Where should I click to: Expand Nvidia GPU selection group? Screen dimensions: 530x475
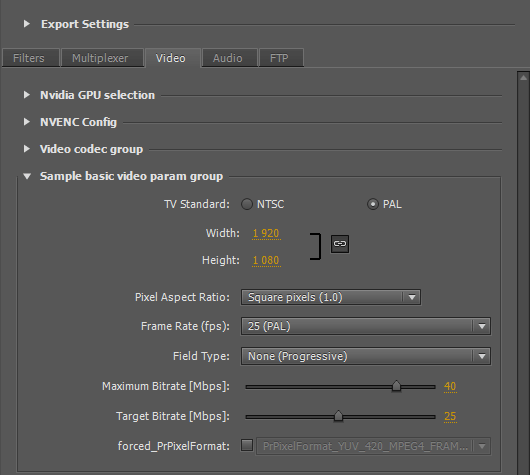pyautogui.click(x=27, y=95)
